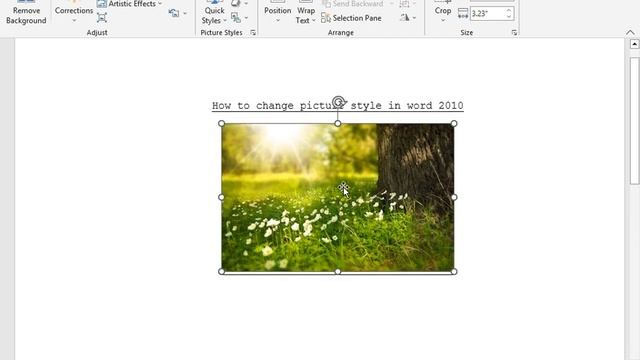This screenshot has width=640, height=360.
Task: Click the vertical scrollbar up arrow
Action: (x=634, y=44)
